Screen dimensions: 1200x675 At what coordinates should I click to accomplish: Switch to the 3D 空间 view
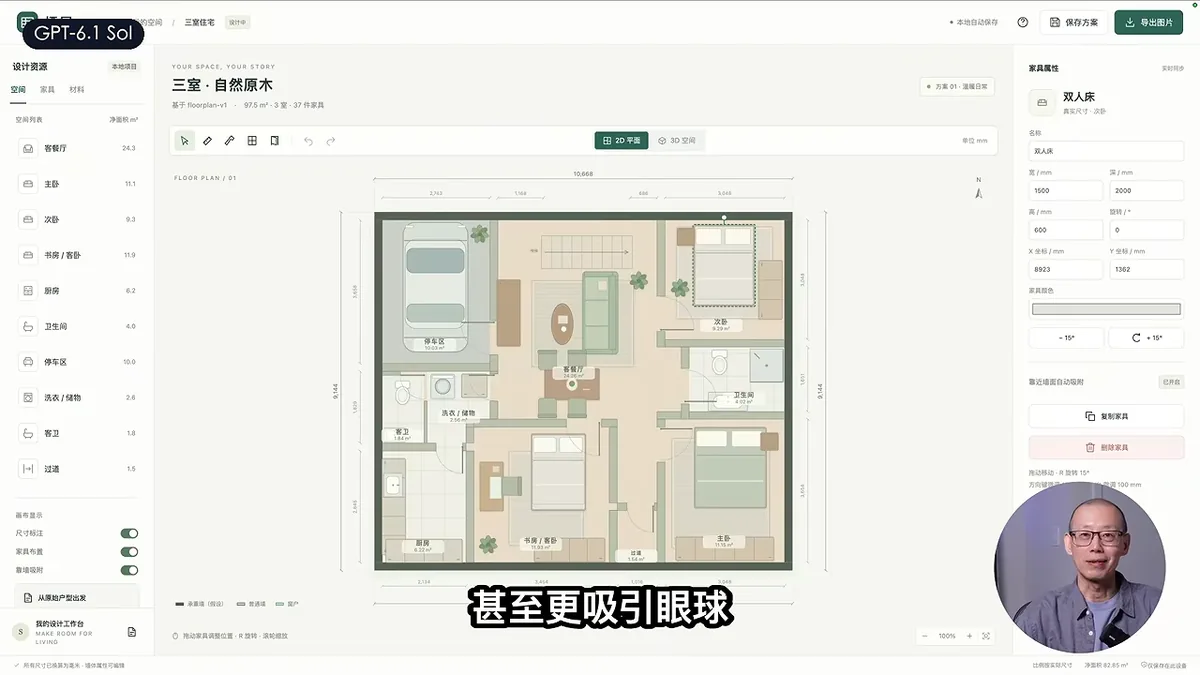coord(677,141)
